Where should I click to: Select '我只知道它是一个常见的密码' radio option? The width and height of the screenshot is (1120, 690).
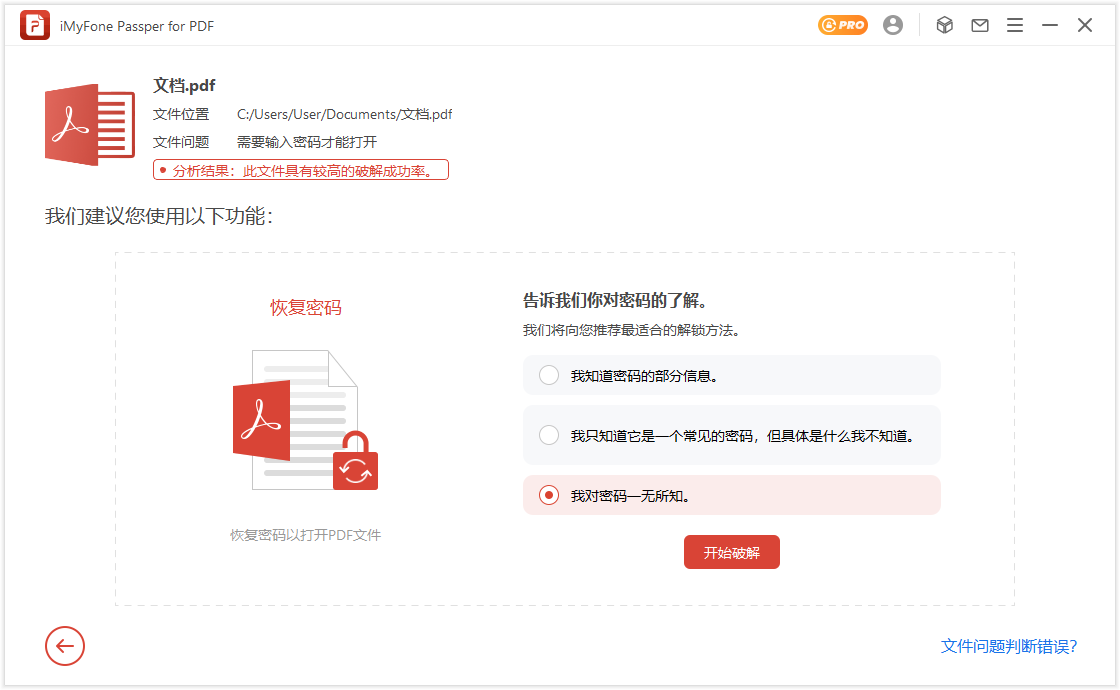[x=731, y=436]
